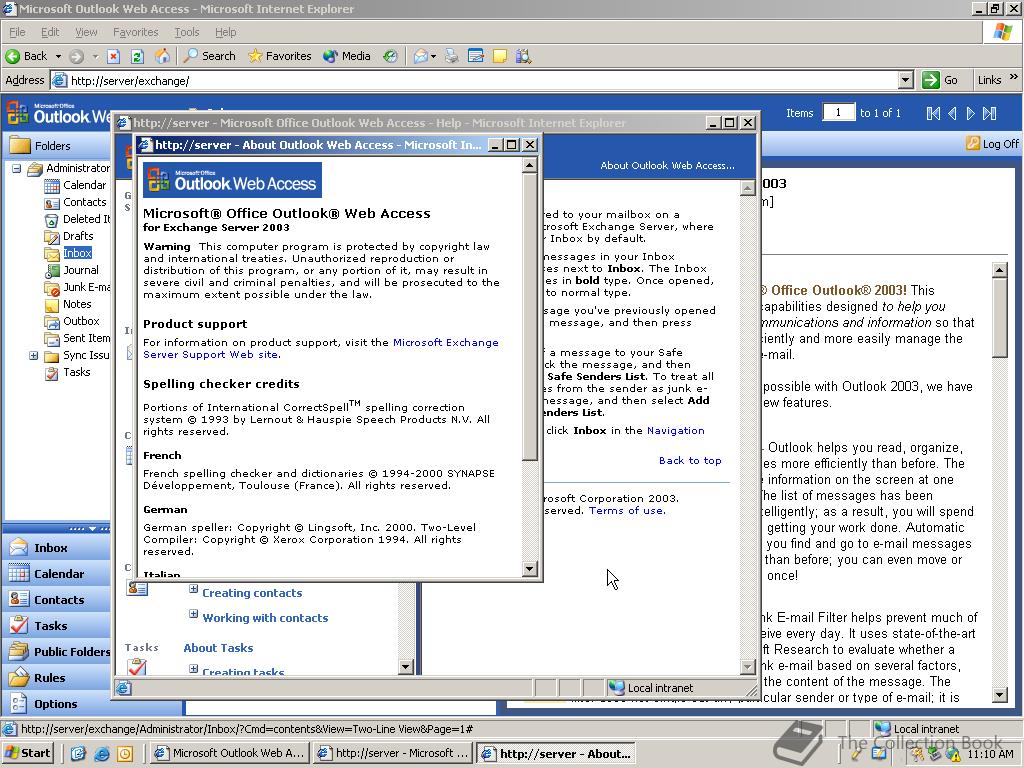Viewport: 1024px width, 768px height.
Task: Open the Help menu
Action: click(x=225, y=32)
